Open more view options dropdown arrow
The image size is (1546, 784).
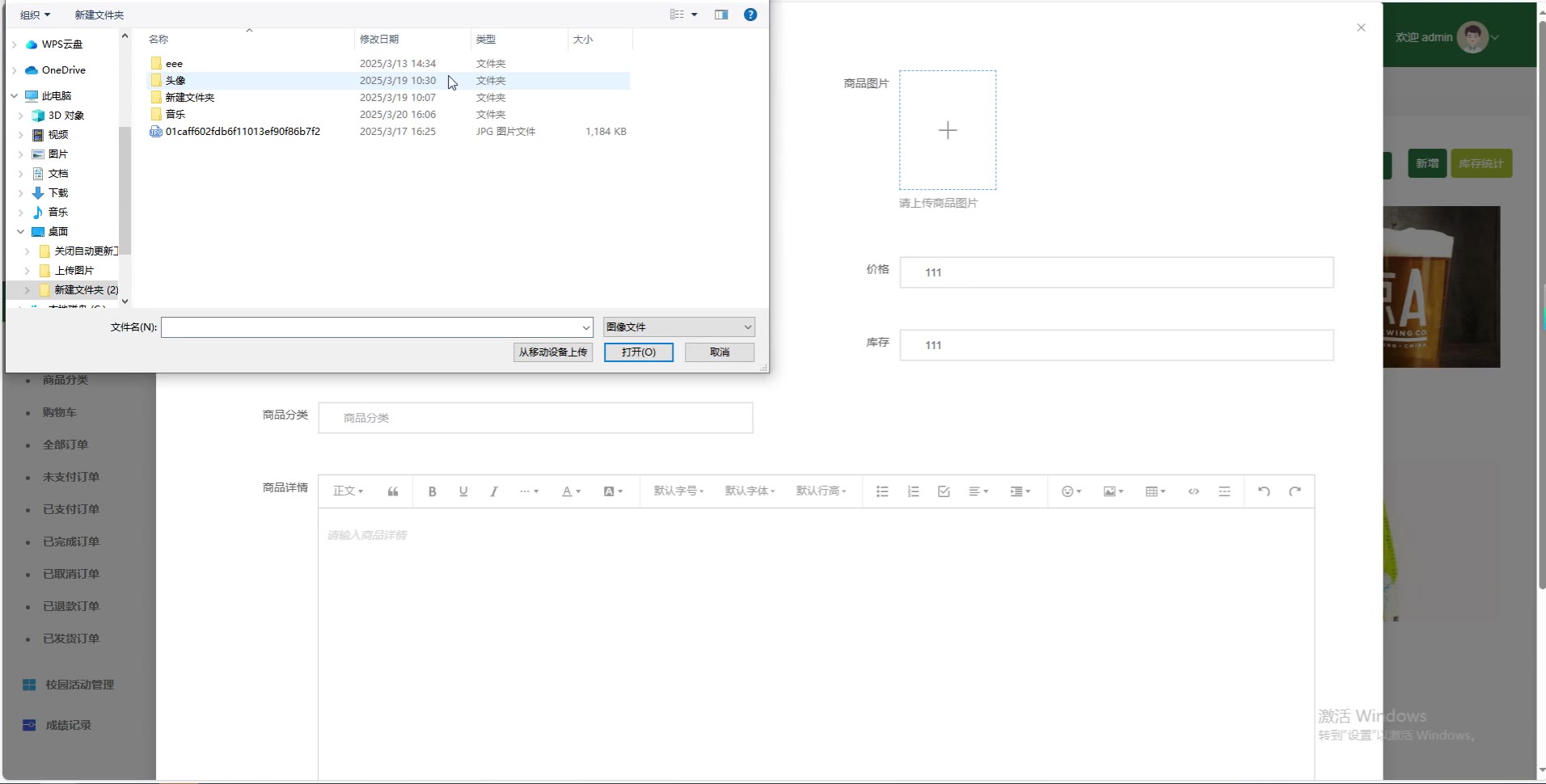[695, 15]
